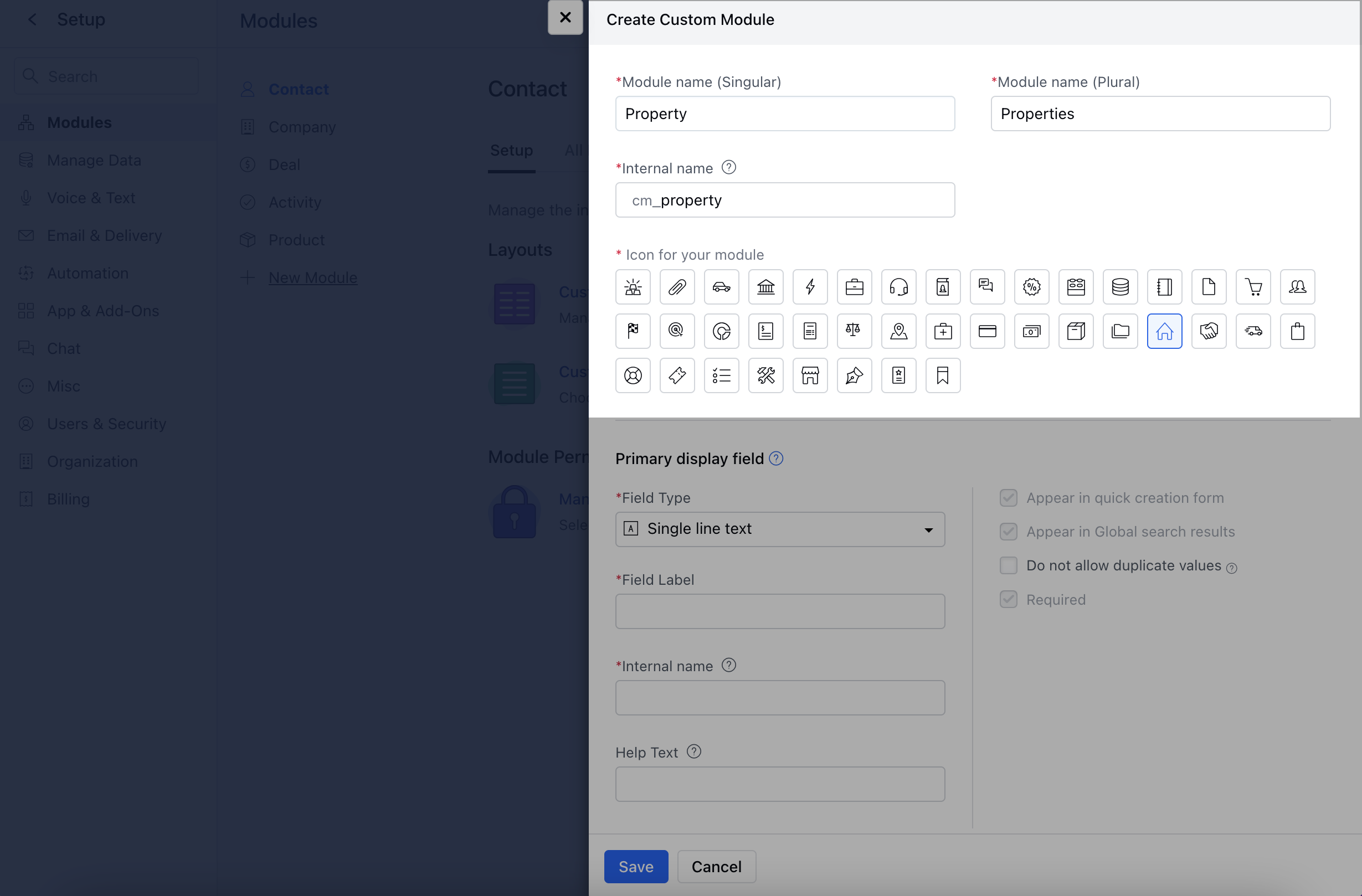This screenshot has height=896, width=1362.
Task: Choose the pen nib module icon
Action: [x=855, y=375]
